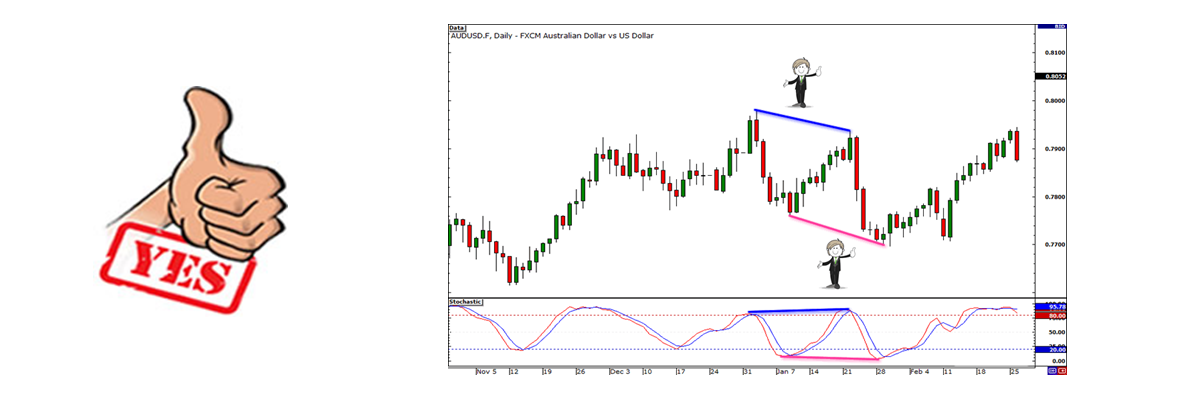Click the Stochastic panel label
The height and width of the screenshot is (400, 1200).
pyautogui.click(x=466, y=301)
